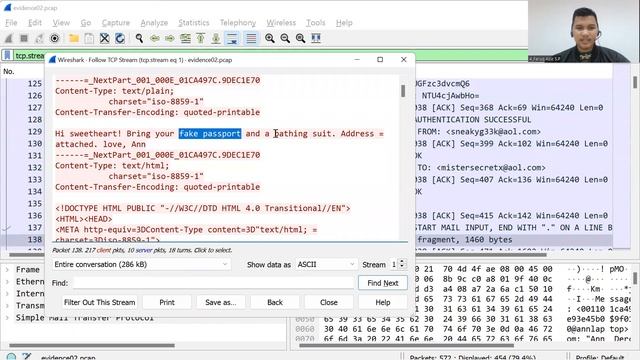640x360 pixels.
Task: Click resize columns to content icon
Action: click(x=316, y=38)
